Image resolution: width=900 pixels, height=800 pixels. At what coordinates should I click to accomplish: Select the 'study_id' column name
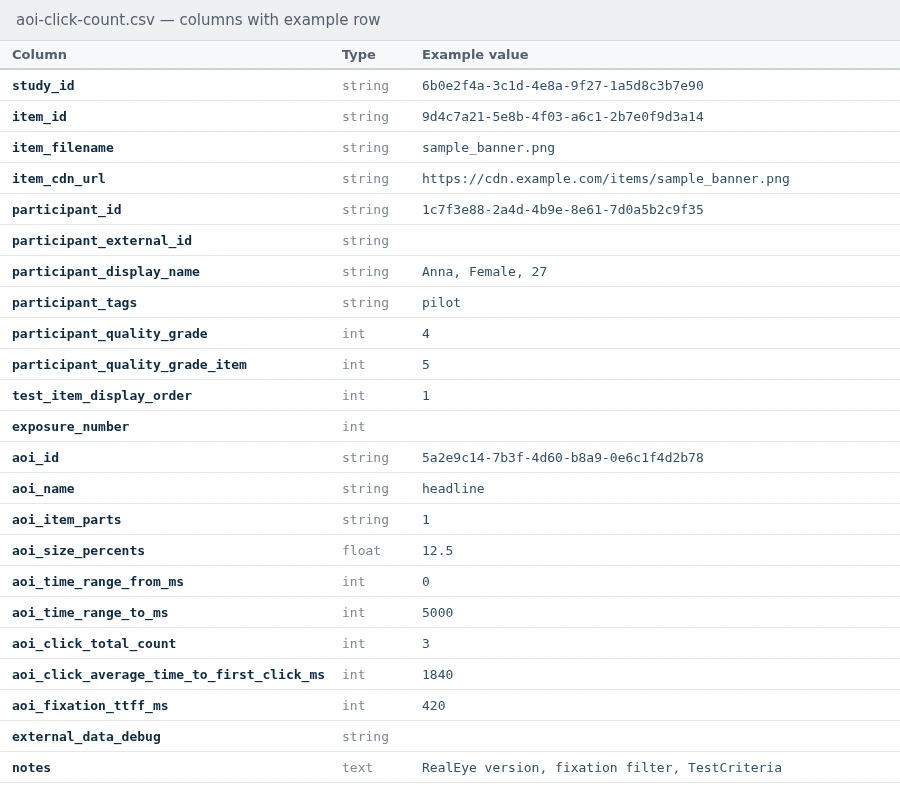pyautogui.click(x=43, y=86)
